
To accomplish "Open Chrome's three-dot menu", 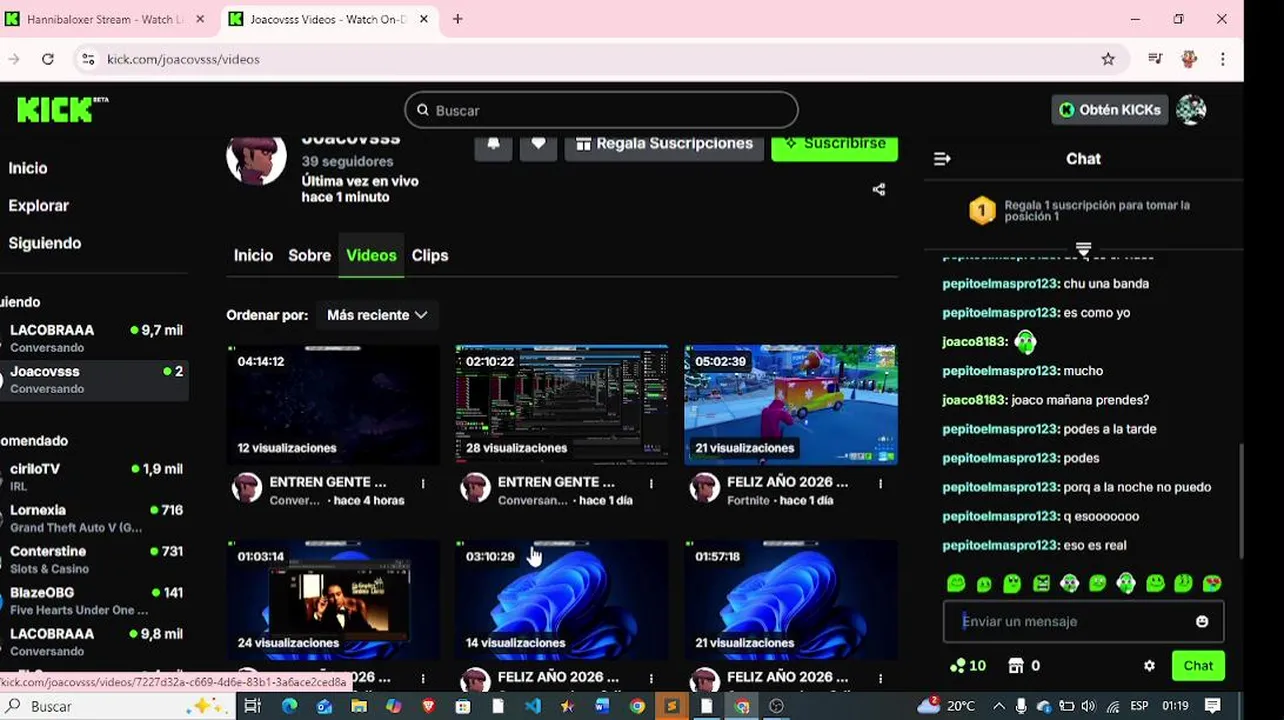I will 1223,59.
